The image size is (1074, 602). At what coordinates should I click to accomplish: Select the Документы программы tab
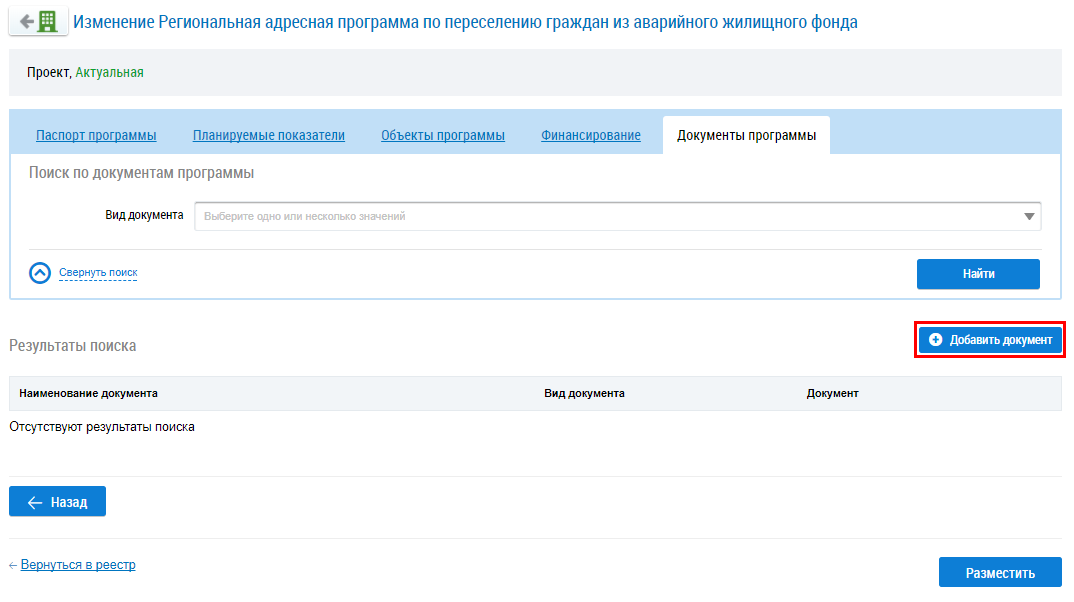[x=746, y=136]
